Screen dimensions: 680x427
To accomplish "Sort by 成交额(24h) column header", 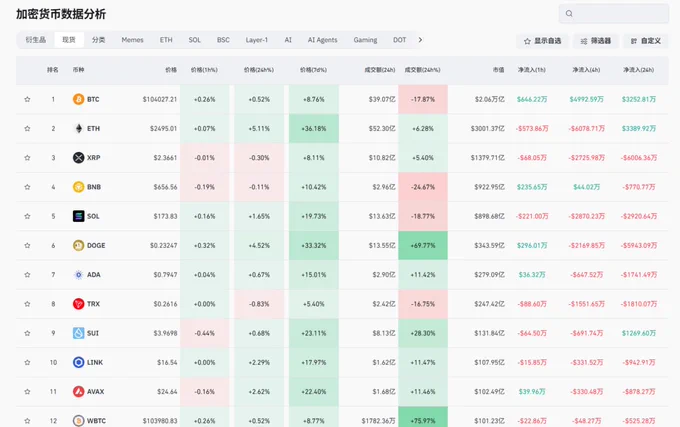I will tap(379, 70).
